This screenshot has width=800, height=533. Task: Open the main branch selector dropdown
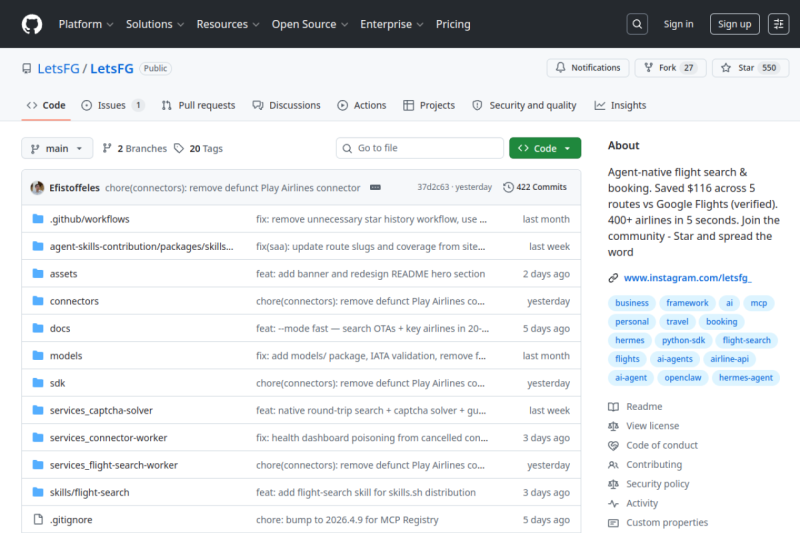[57, 148]
